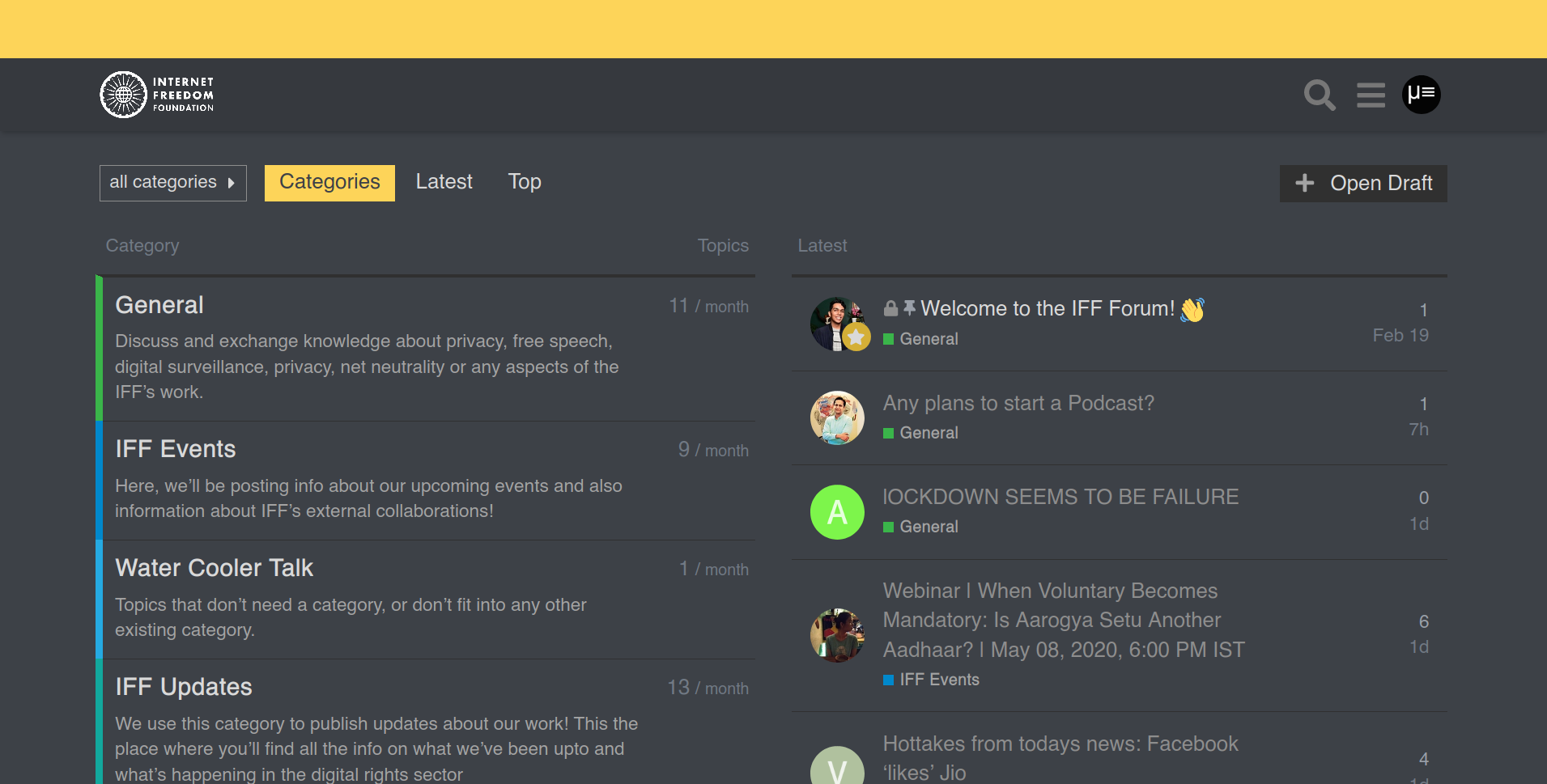Open 'Any plans to start a Podcast?' topic
The width and height of the screenshot is (1547, 784).
point(1018,403)
